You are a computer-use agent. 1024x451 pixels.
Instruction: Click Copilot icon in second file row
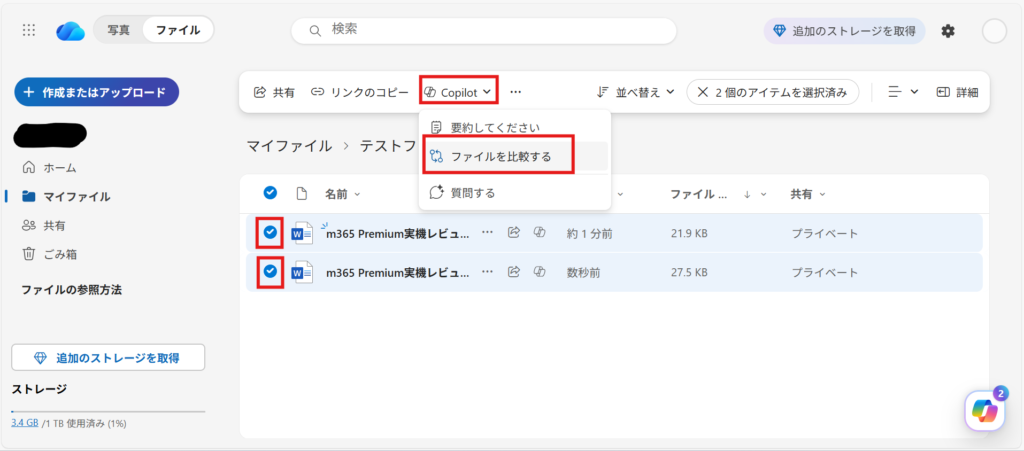point(540,272)
